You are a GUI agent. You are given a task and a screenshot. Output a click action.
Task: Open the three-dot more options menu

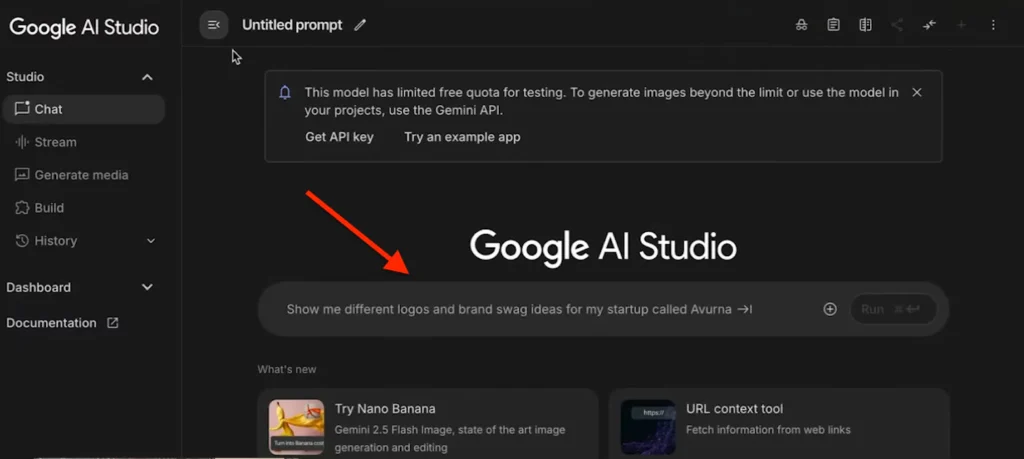click(993, 25)
